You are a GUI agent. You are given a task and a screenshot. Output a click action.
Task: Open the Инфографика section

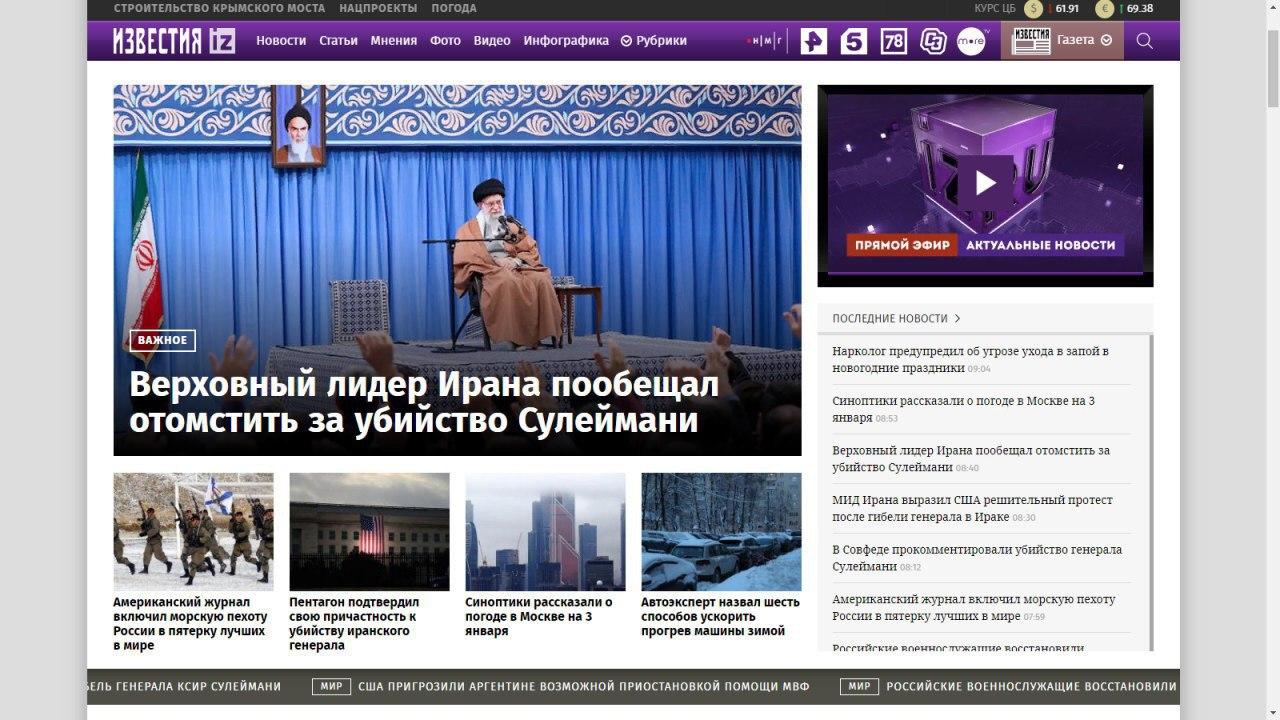point(566,41)
